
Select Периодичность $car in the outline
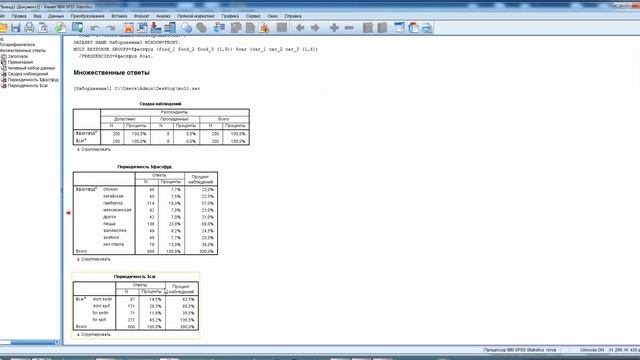pyautogui.click(x=28, y=86)
